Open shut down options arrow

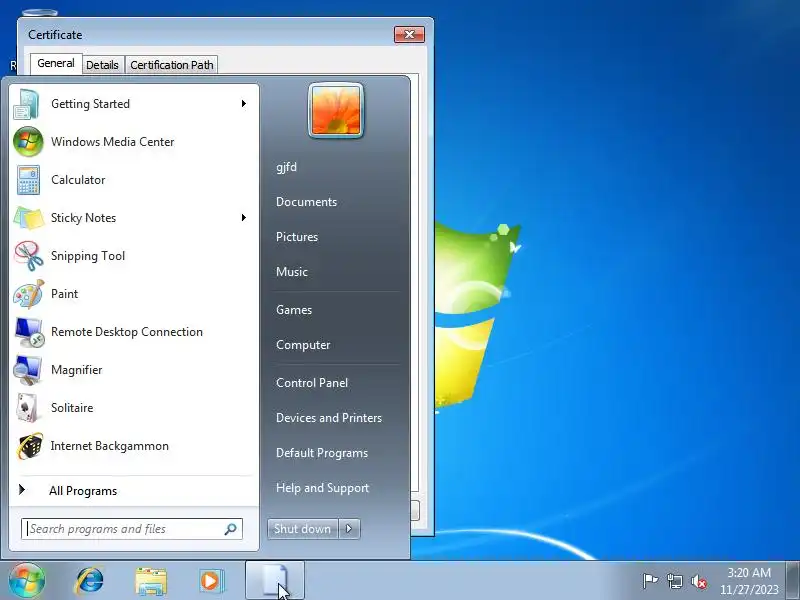tap(349, 529)
